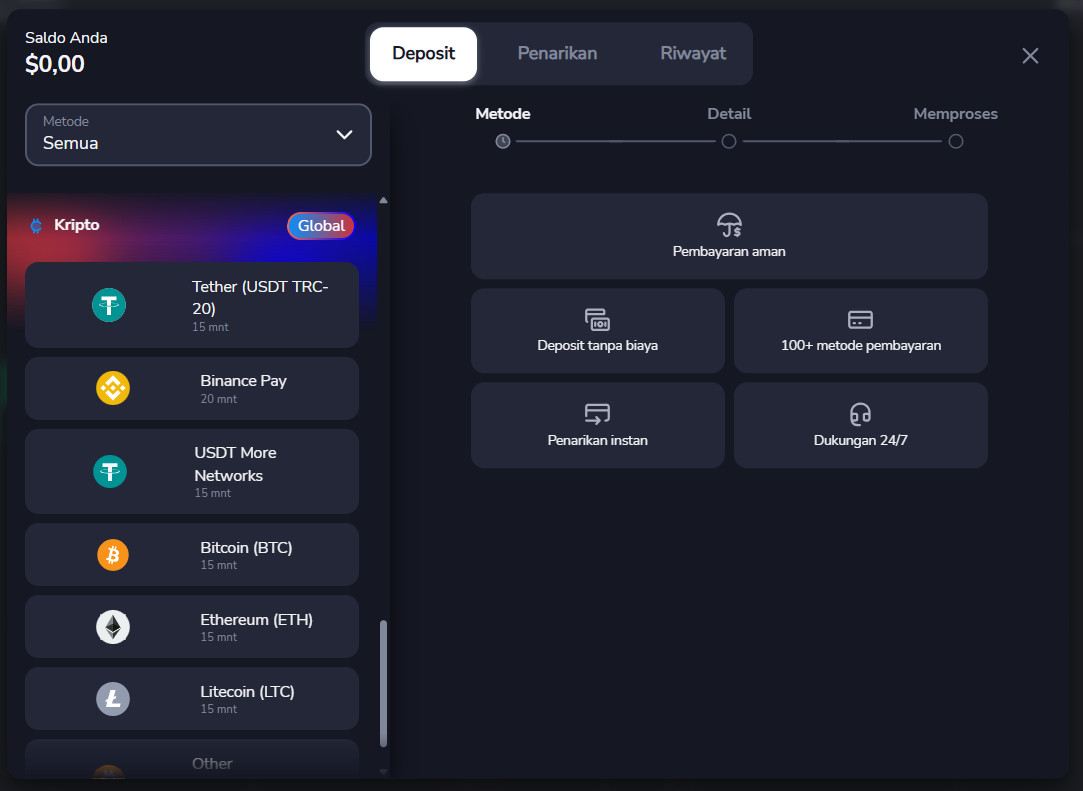Choose Ethereum (ETH) payment method

(256, 627)
